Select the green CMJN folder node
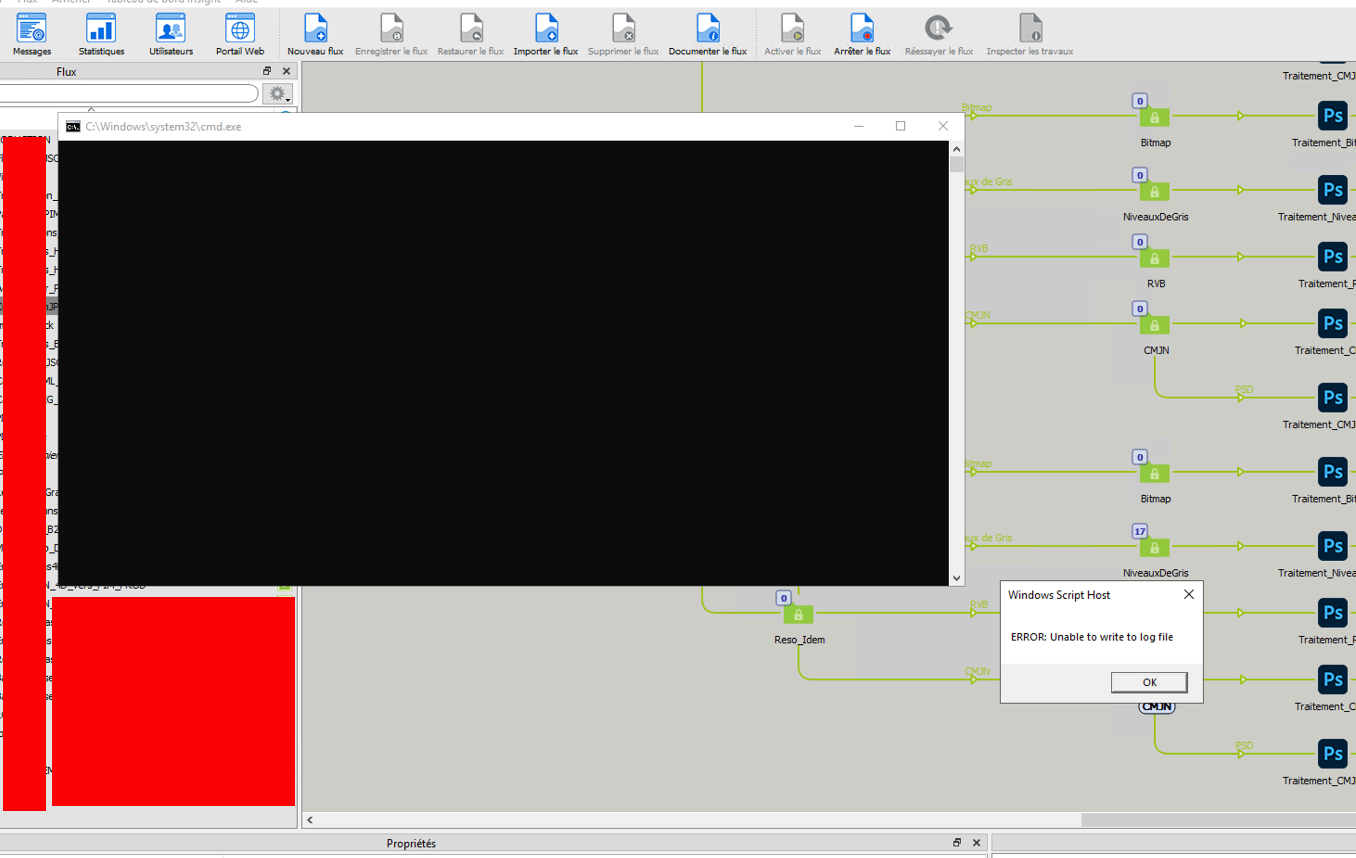The width and height of the screenshot is (1356, 858). pyautogui.click(x=1154, y=325)
